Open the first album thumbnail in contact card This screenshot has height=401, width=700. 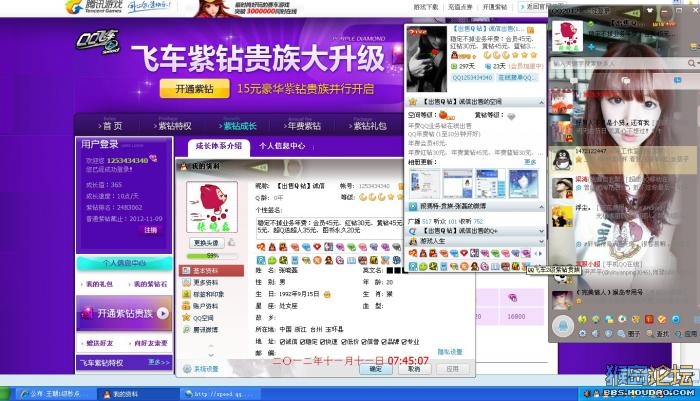tap(424, 184)
